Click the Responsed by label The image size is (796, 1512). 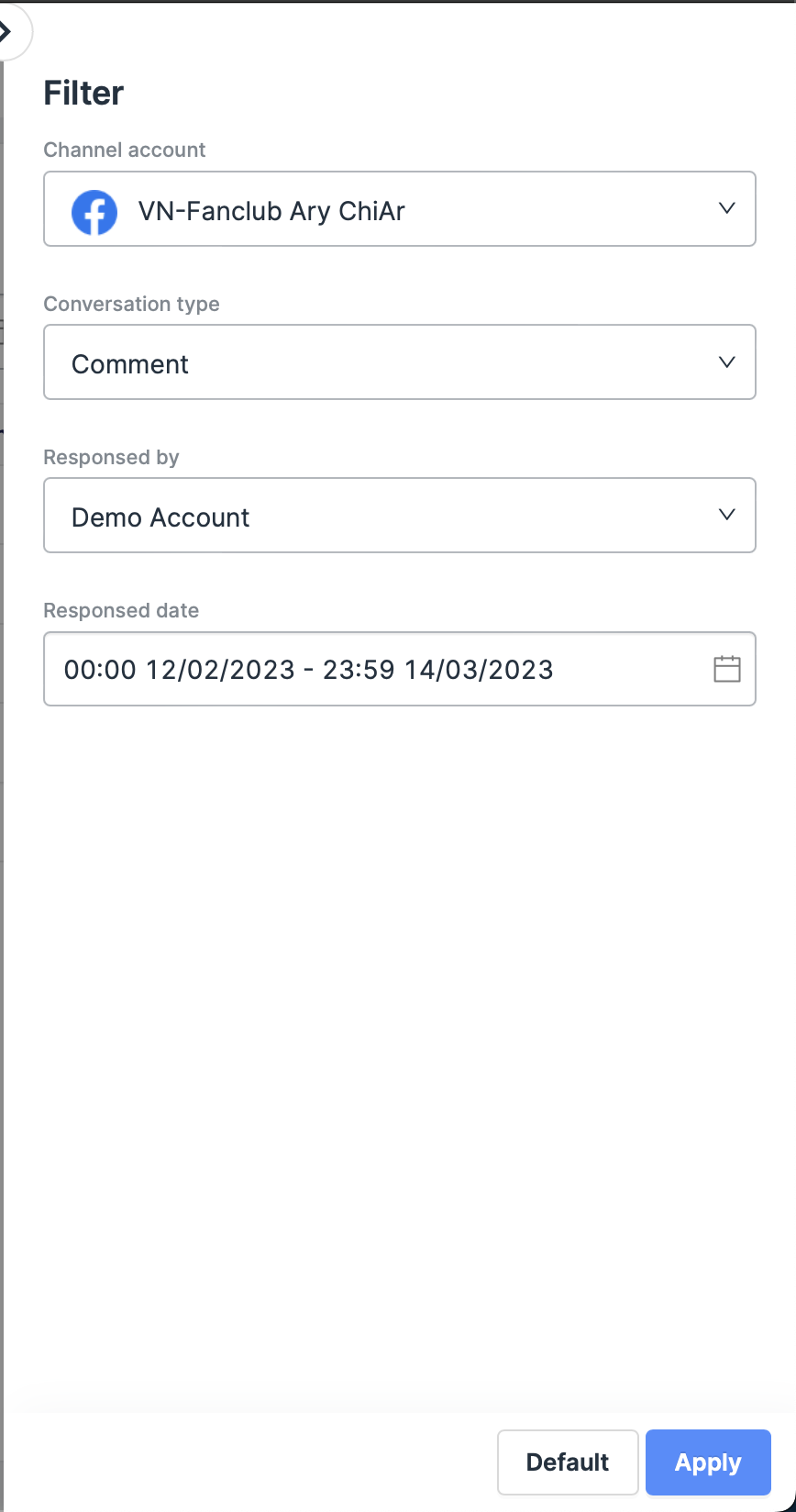[111, 457]
